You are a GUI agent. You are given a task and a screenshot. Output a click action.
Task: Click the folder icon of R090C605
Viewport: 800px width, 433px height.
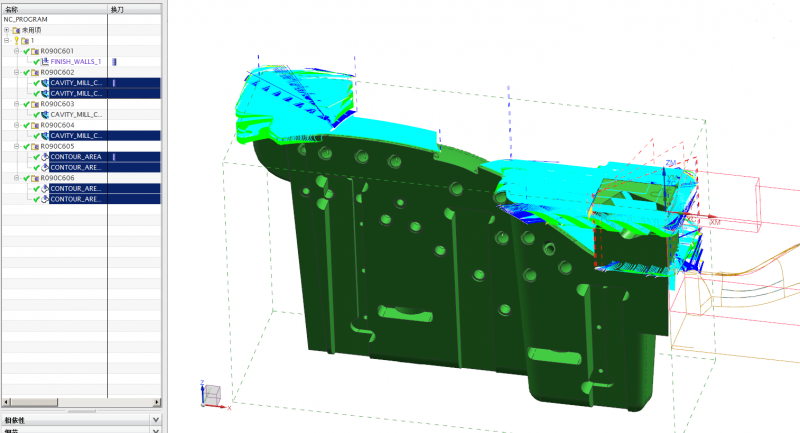point(35,146)
